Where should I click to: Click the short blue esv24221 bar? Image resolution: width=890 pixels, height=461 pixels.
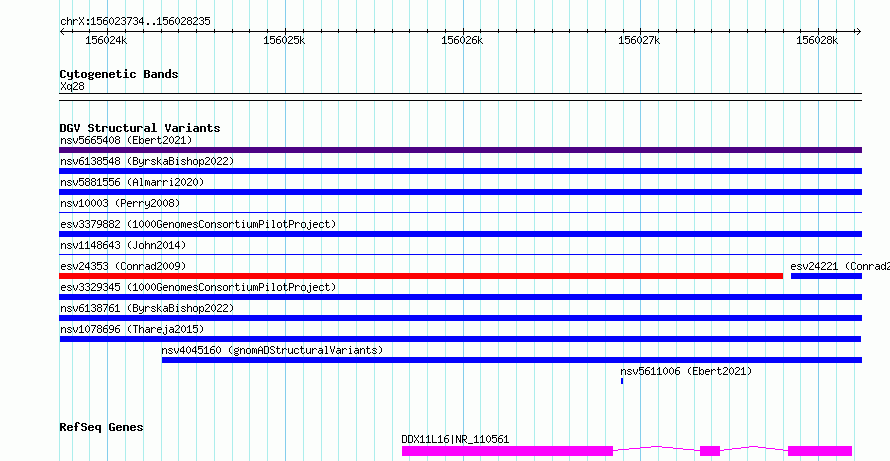tap(826, 276)
